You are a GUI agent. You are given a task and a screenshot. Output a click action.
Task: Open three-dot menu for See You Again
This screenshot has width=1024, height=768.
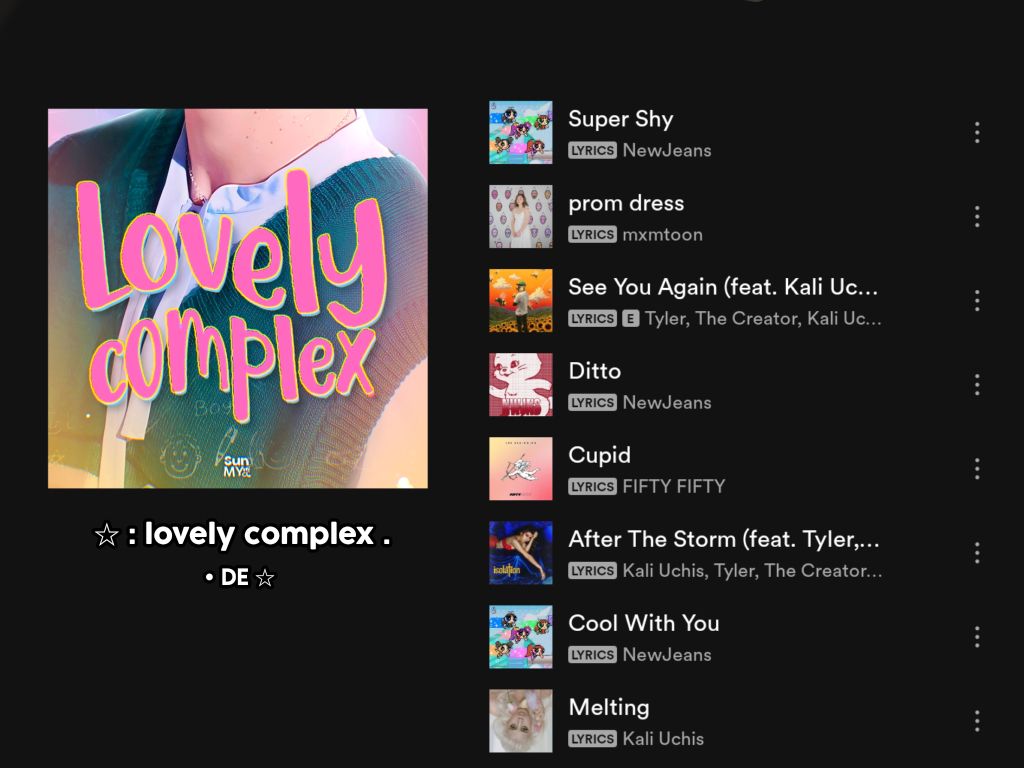(977, 300)
